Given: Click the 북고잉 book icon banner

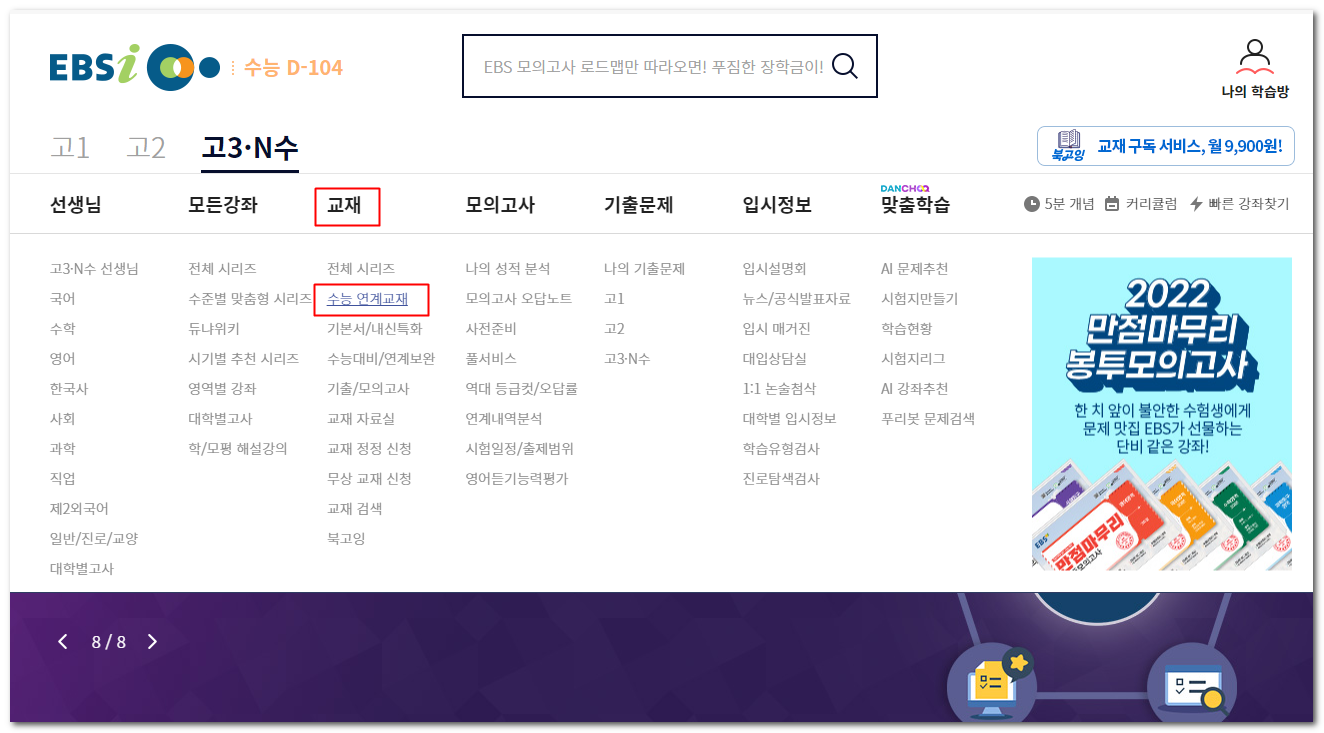Looking at the screenshot, I should 1068,146.
